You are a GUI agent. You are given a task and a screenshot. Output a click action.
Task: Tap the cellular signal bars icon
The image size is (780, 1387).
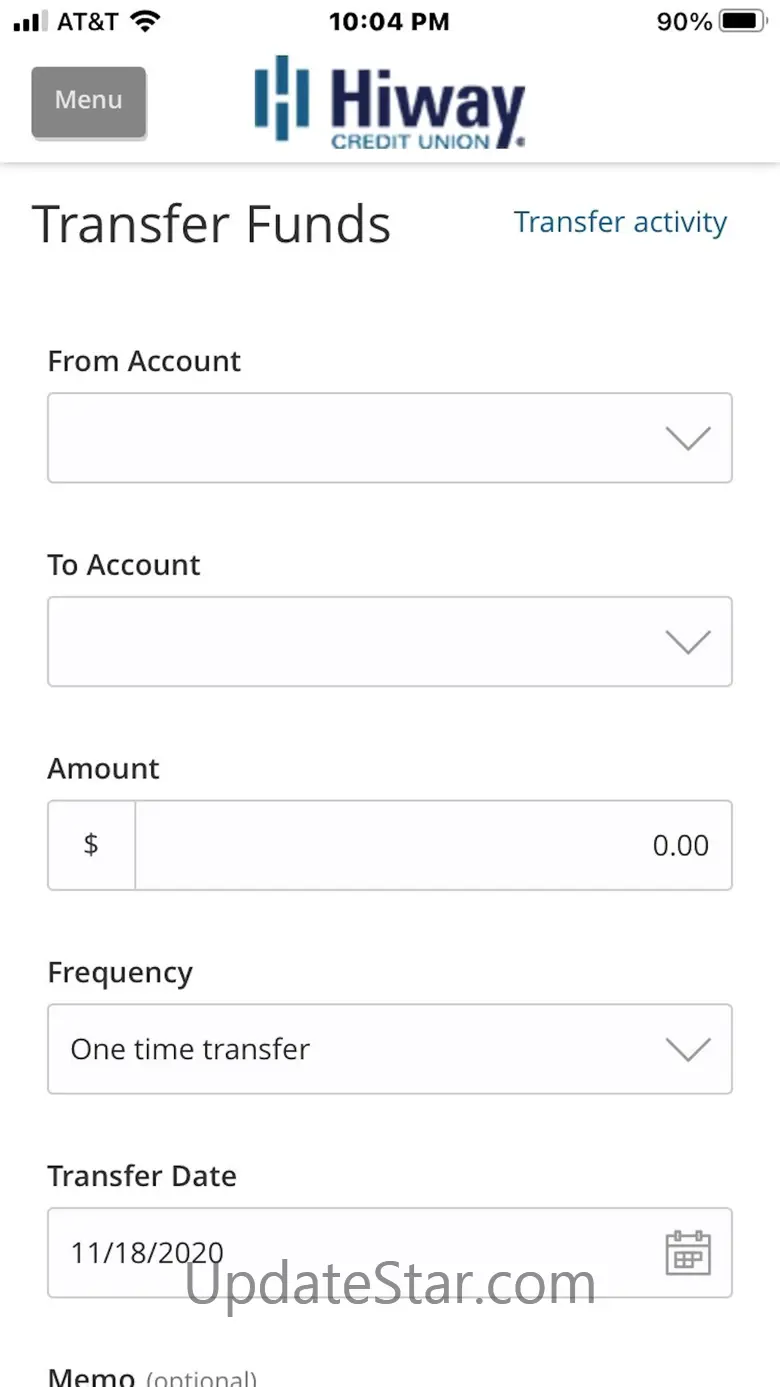[31, 22]
